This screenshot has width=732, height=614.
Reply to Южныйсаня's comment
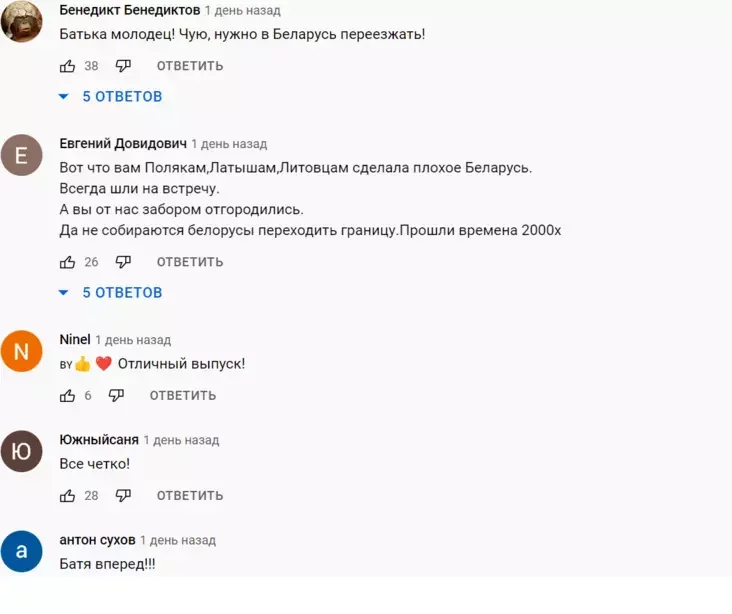point(190,495)
